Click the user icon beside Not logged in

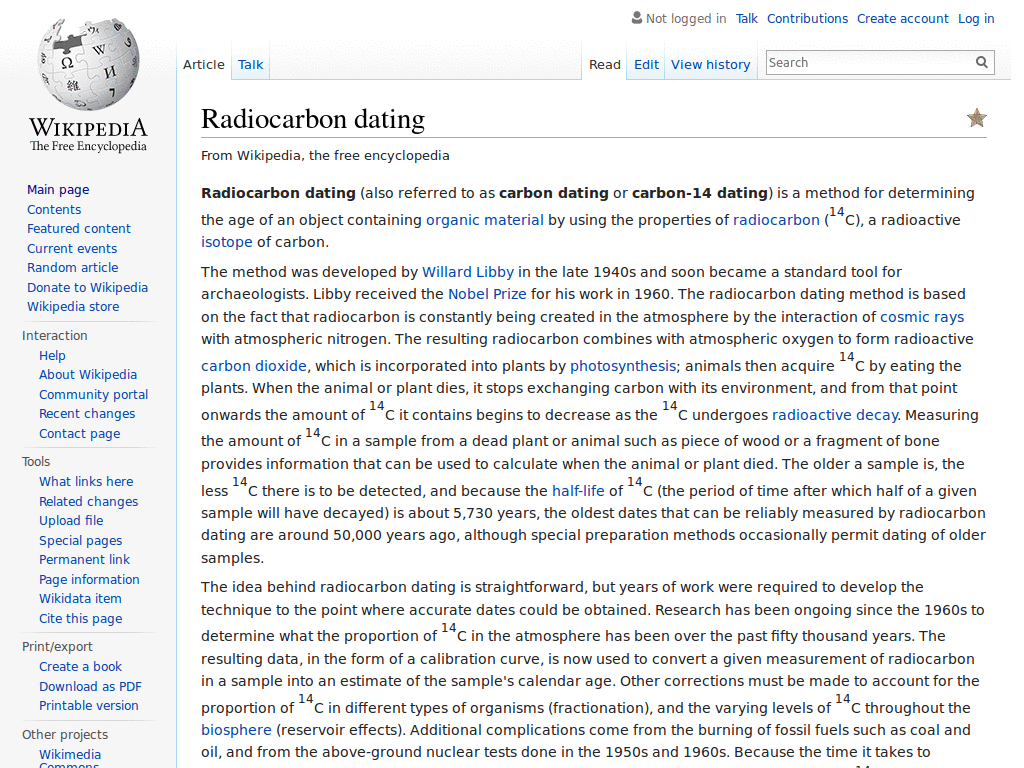(x=637, y=18)
